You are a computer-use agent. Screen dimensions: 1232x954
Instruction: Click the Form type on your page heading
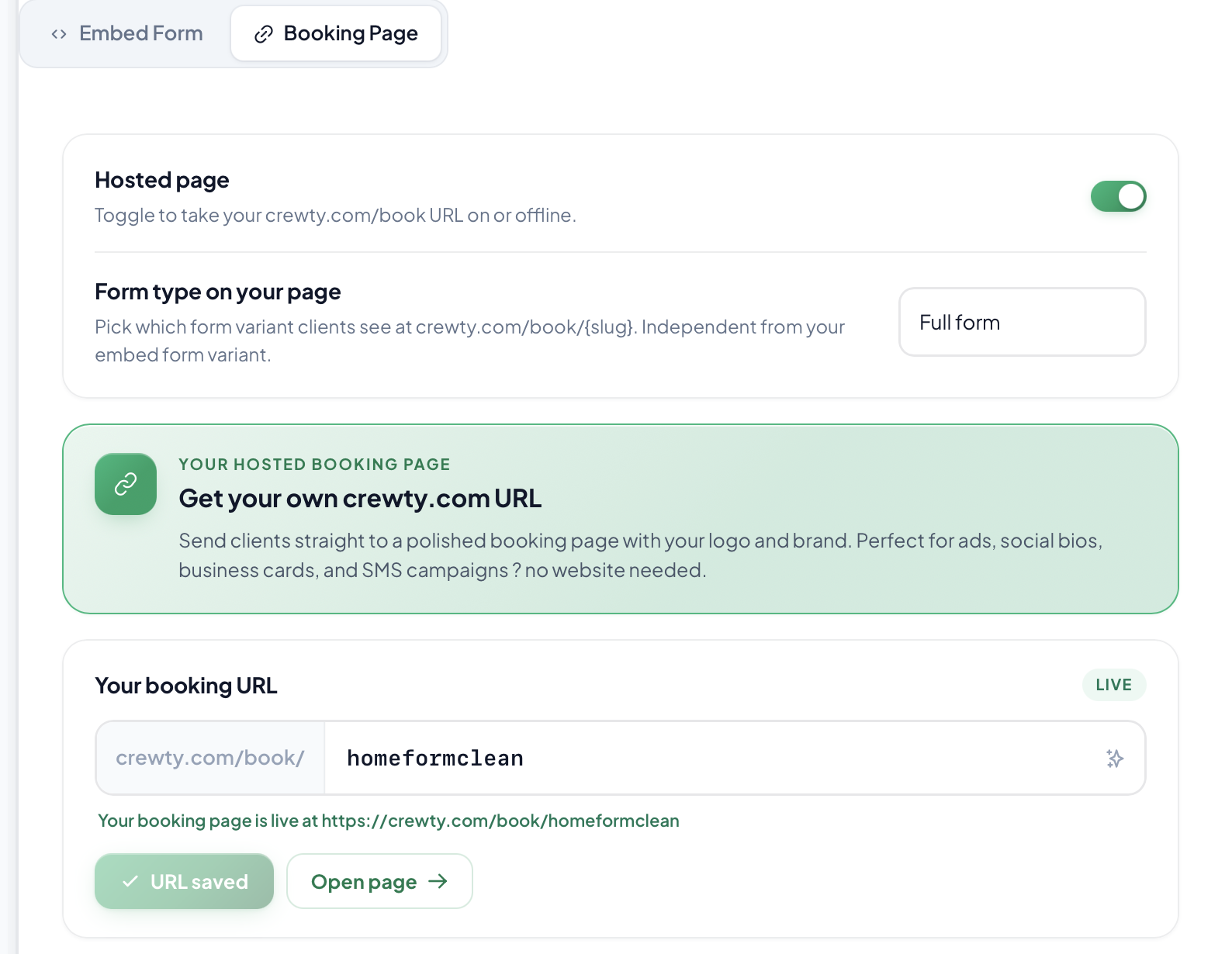pyautogui.click(x=218, y=292)
